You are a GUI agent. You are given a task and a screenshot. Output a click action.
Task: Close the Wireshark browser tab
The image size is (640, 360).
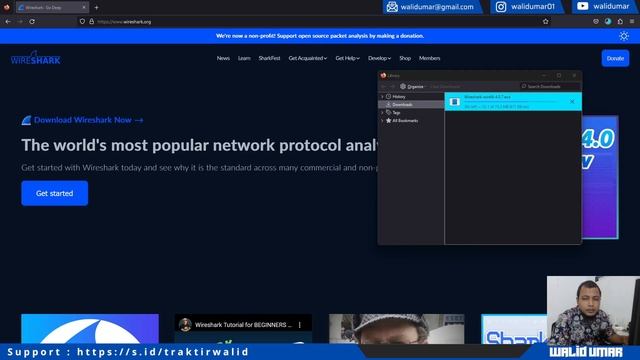(84, 7)
